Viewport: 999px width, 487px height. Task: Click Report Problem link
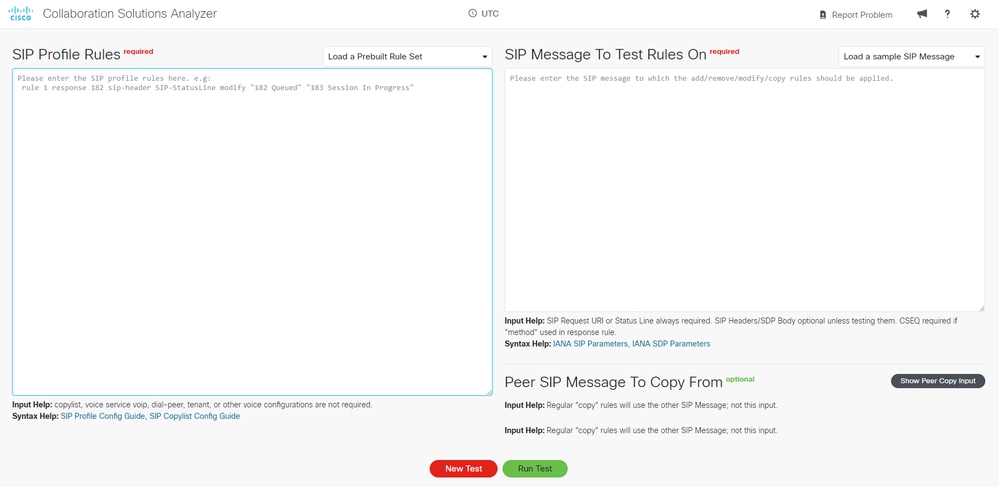click(862, 15)
